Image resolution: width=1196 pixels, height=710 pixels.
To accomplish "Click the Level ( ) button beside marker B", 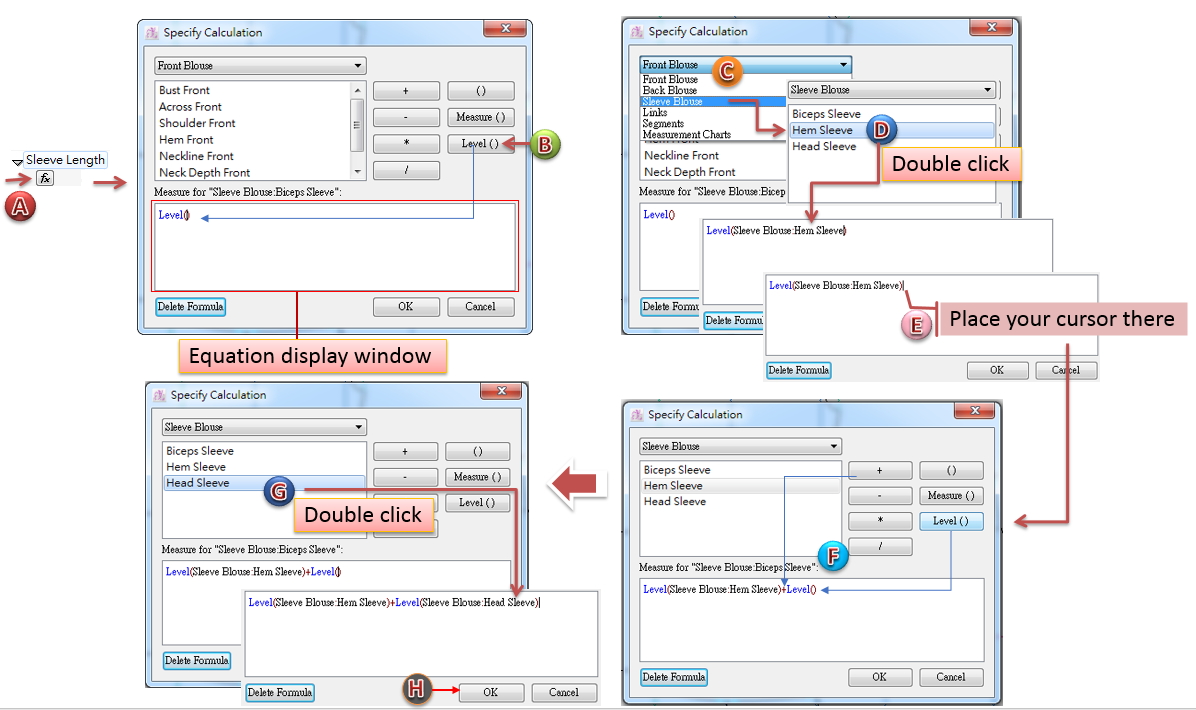I will (x=480, y=143).
